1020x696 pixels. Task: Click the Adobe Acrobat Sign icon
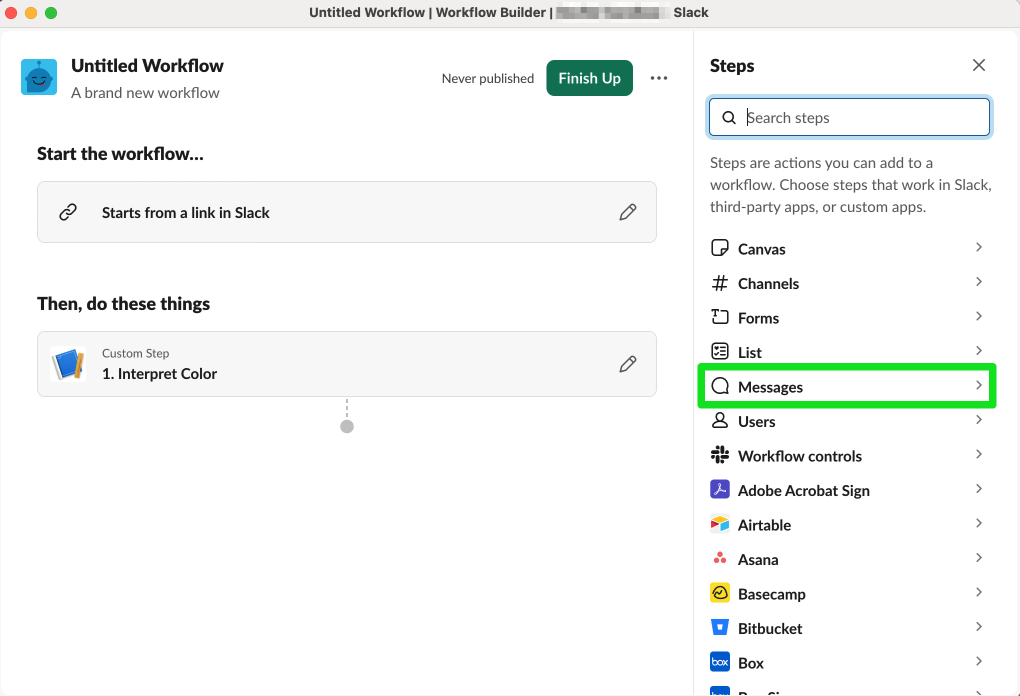(x=721, y=490)
